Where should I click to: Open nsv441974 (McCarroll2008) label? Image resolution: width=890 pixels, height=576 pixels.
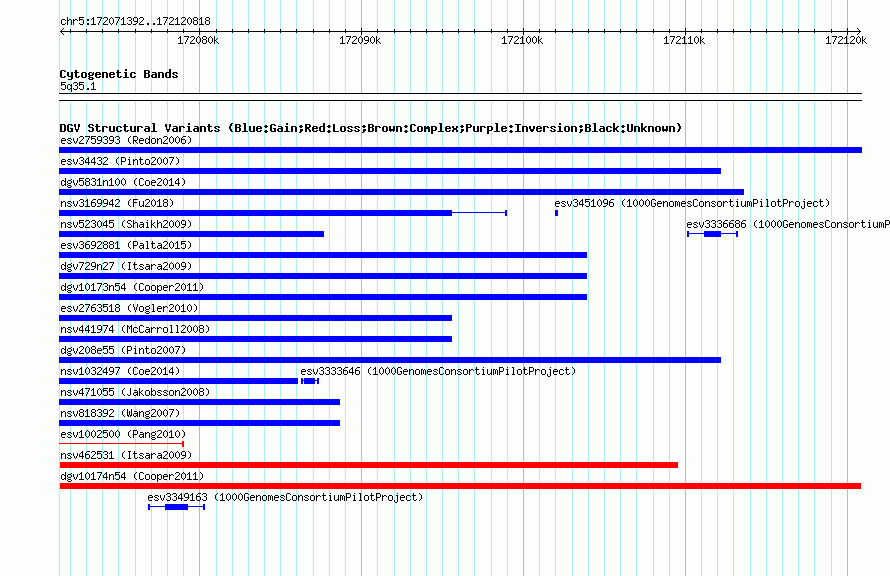(x=135, y=329)
